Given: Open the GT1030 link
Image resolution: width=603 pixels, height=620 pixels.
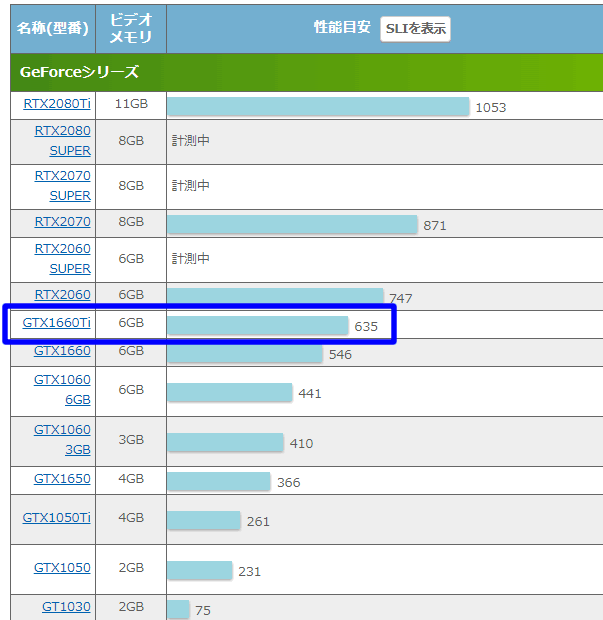Looking at the screenshot, I should [66, 607].
